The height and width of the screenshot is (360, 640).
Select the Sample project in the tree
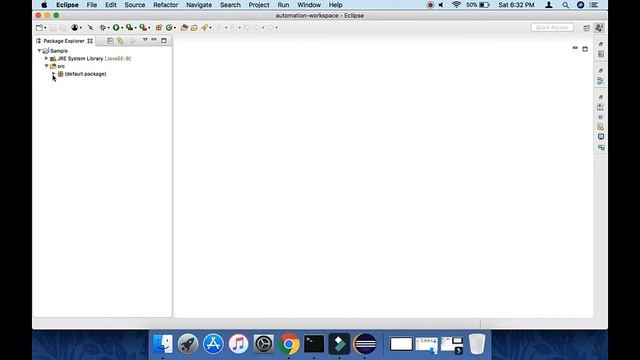(59, 51)
